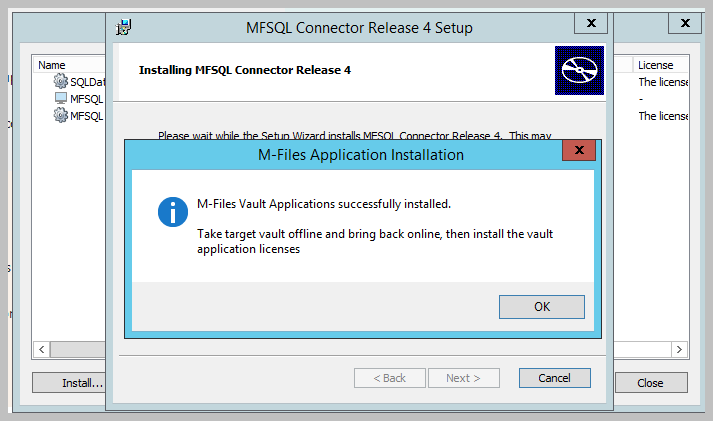Select the SQLDat list item text
Viewport: 713px width, 421px height.
tap(88, 82)
